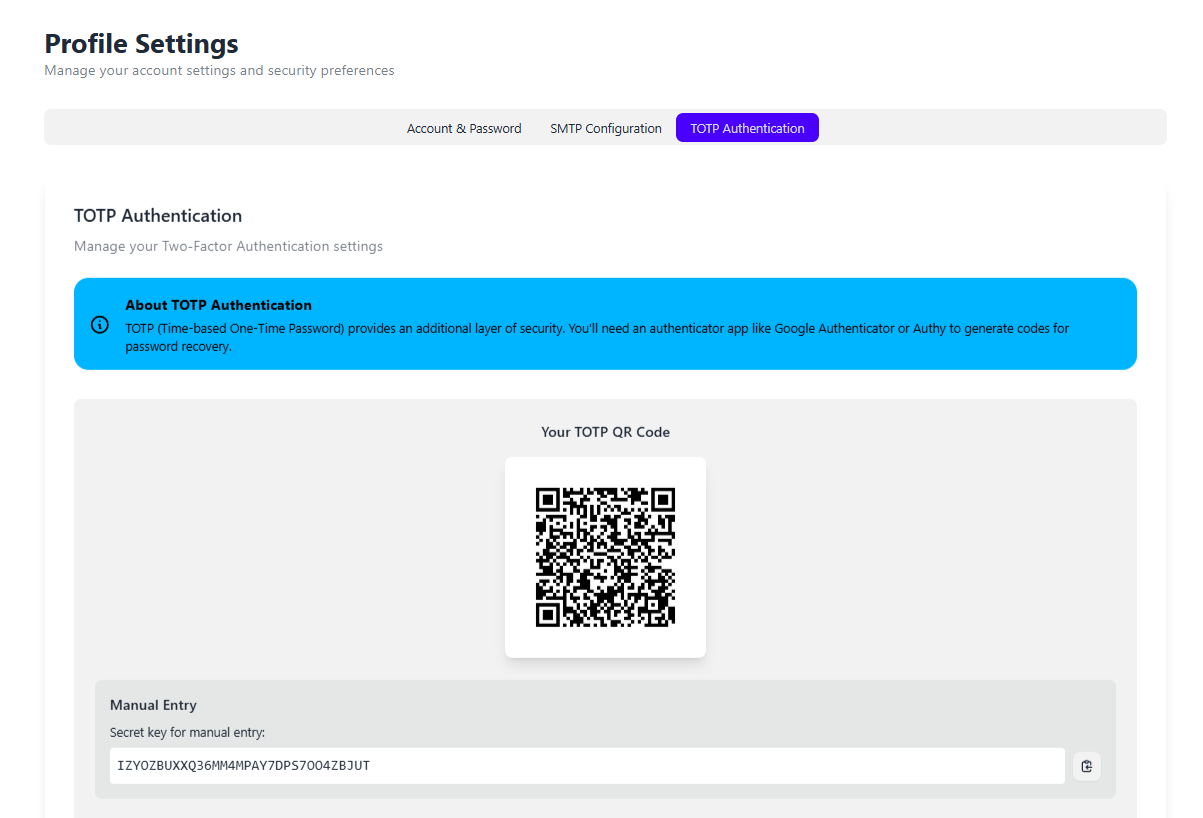This screenshot has width=1203, height=818.
Task: Click the Profile Settings page heading
Action: pos(141,44)
